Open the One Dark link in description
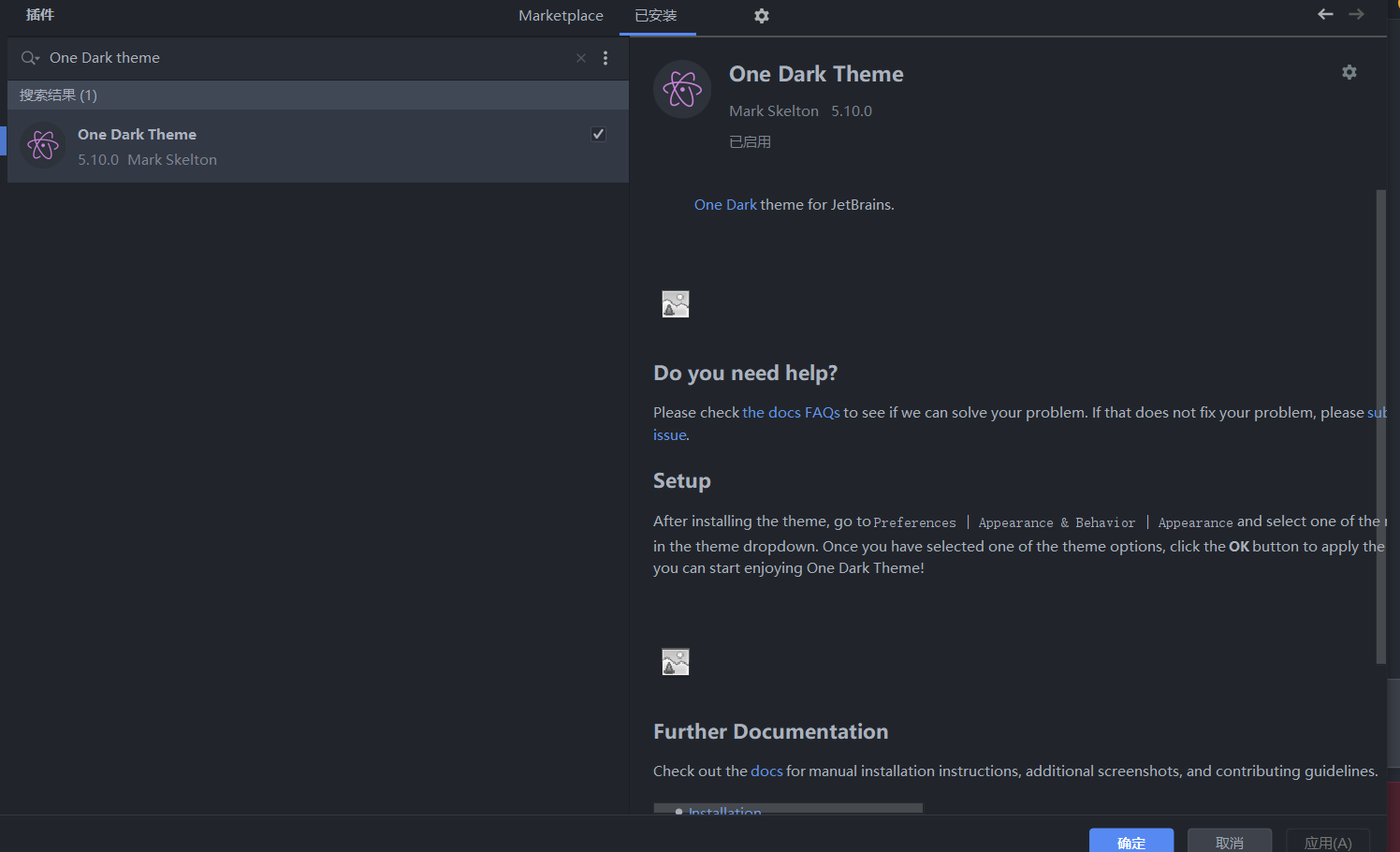 [x=725, y=204]
